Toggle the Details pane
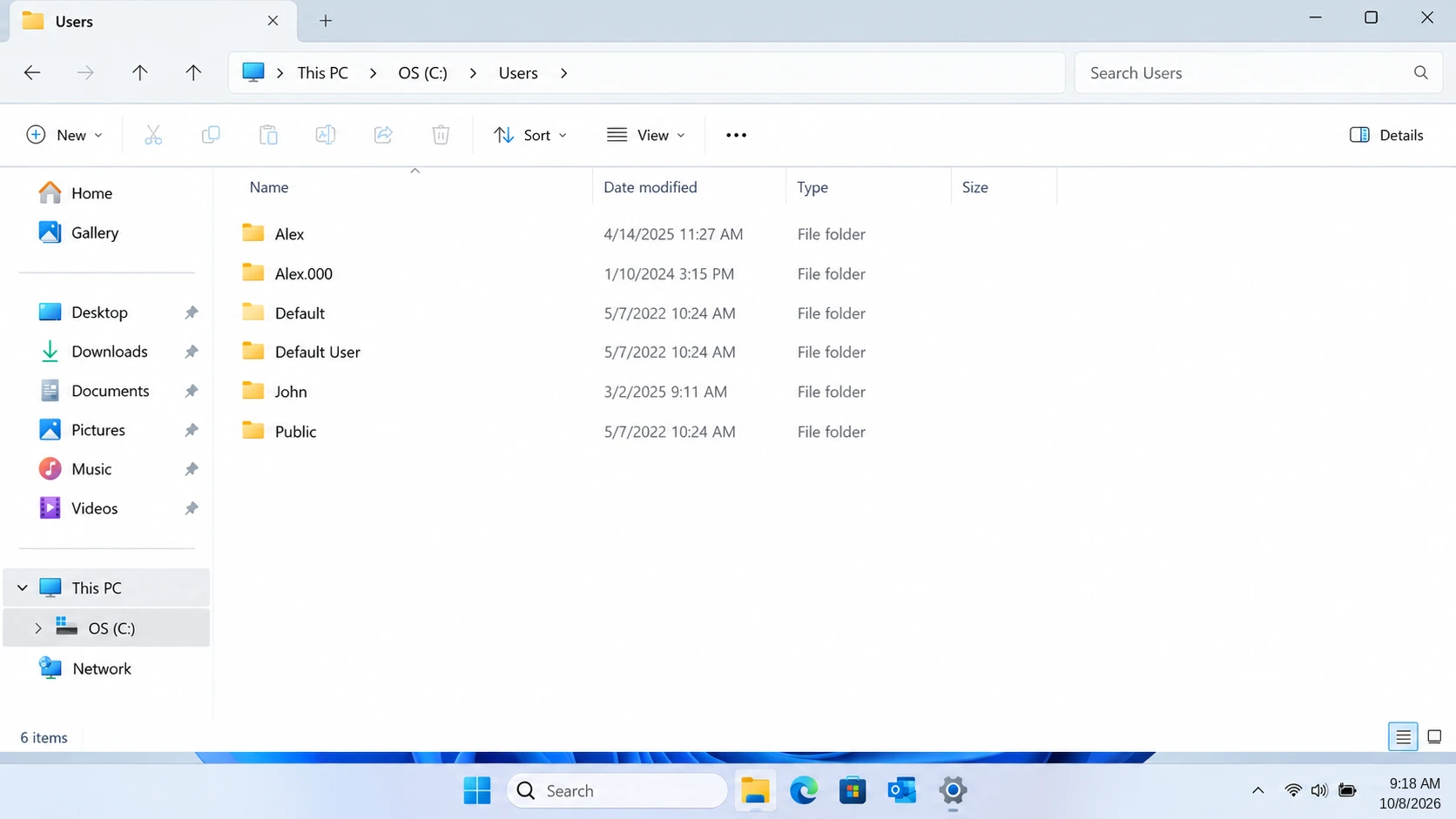This screenshot has width=1456, height=819. click(1386, 135)
